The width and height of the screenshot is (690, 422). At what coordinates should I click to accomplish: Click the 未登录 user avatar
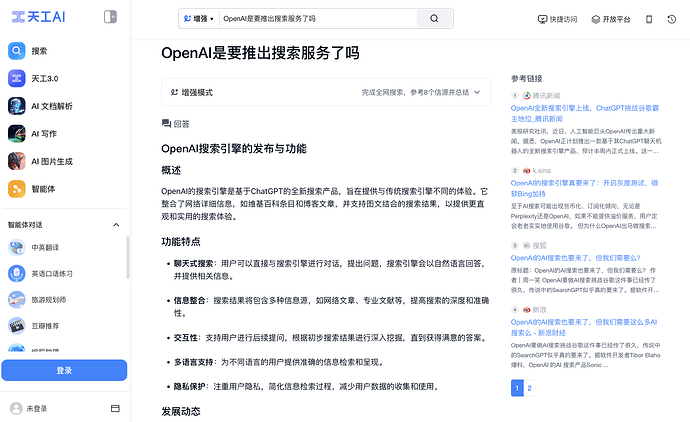click(x=16, y=408)
